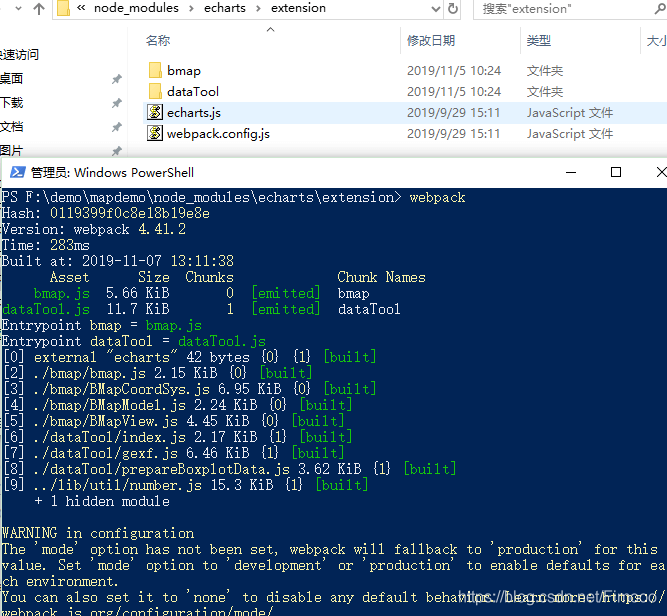Image resolution: width=667 pixels, height=616 pixels.
Task: Click the up-directory arrow button
Action: pos(39,9)
